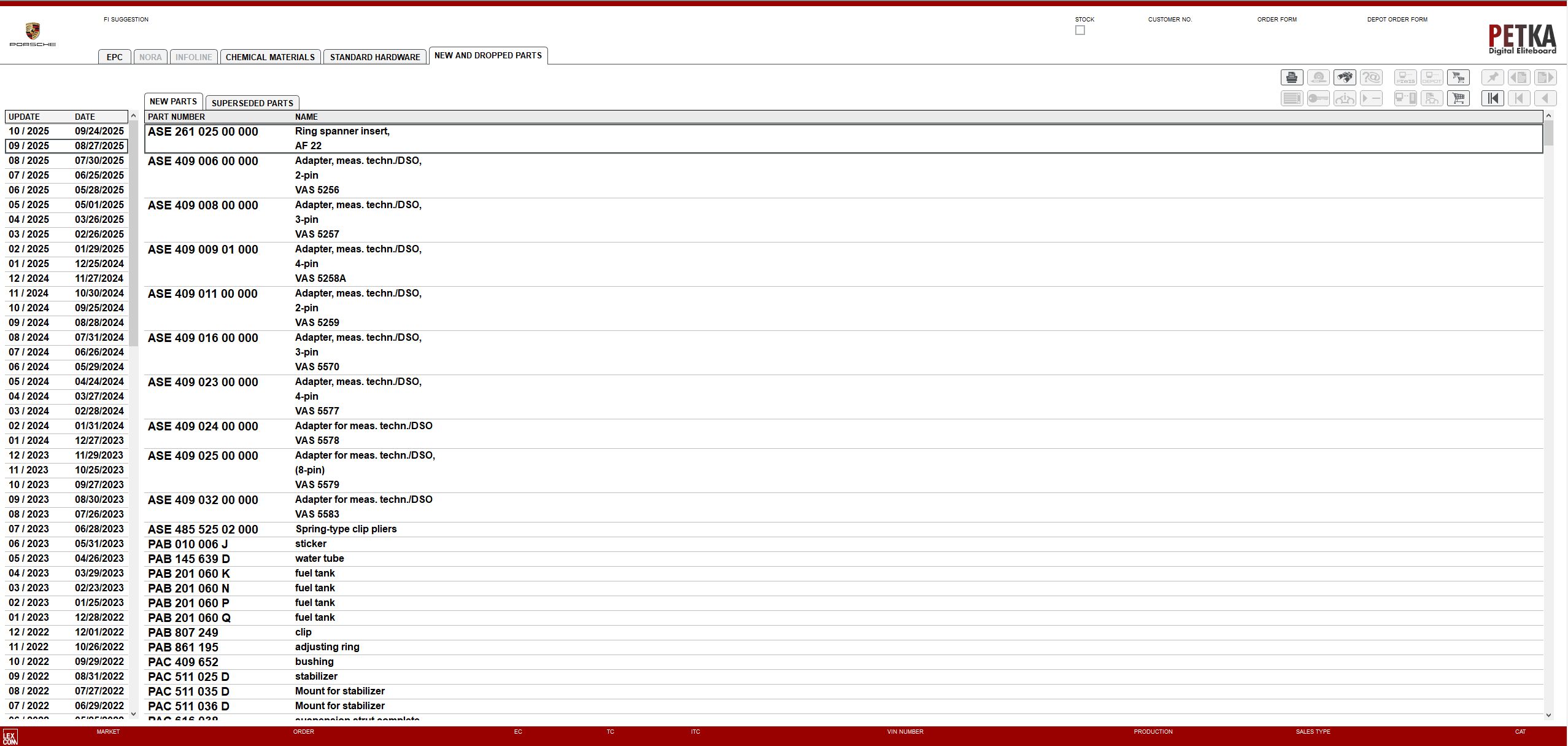The image size is (1568, 746).
Task: Select part ASE 261 025 00 000
Action: [844, 138]
